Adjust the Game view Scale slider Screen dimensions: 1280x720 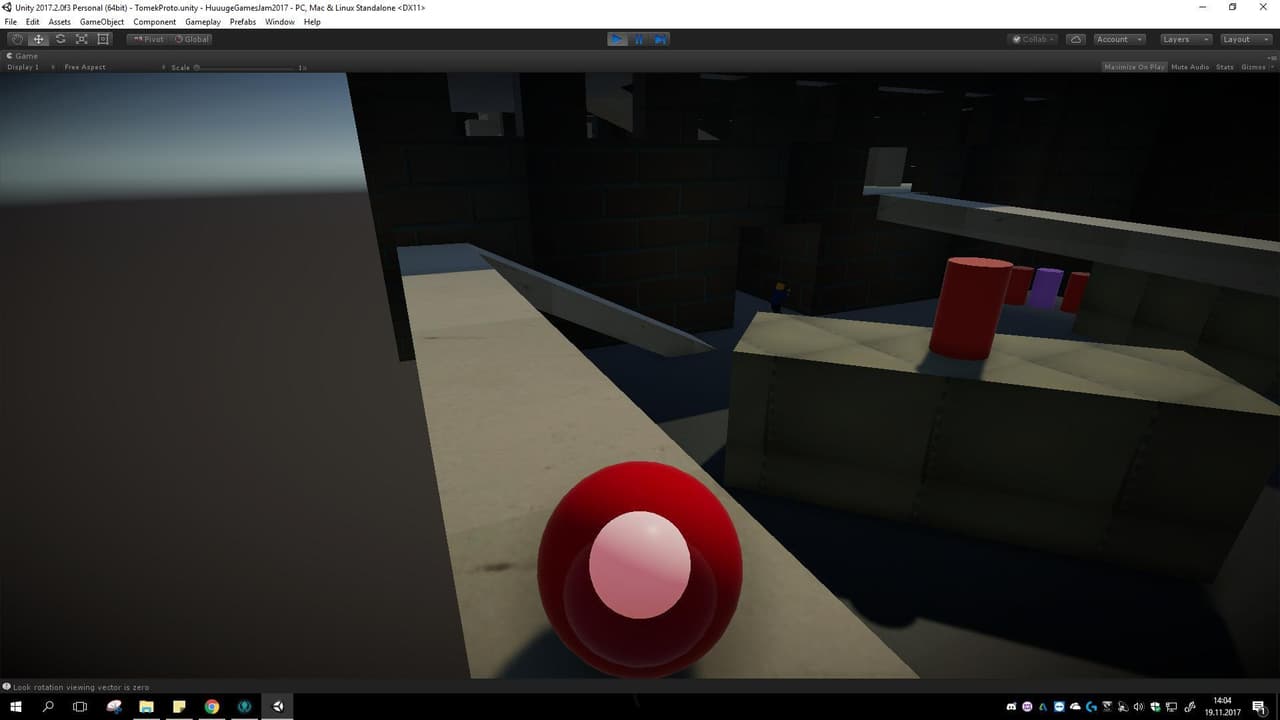(246, 67)
